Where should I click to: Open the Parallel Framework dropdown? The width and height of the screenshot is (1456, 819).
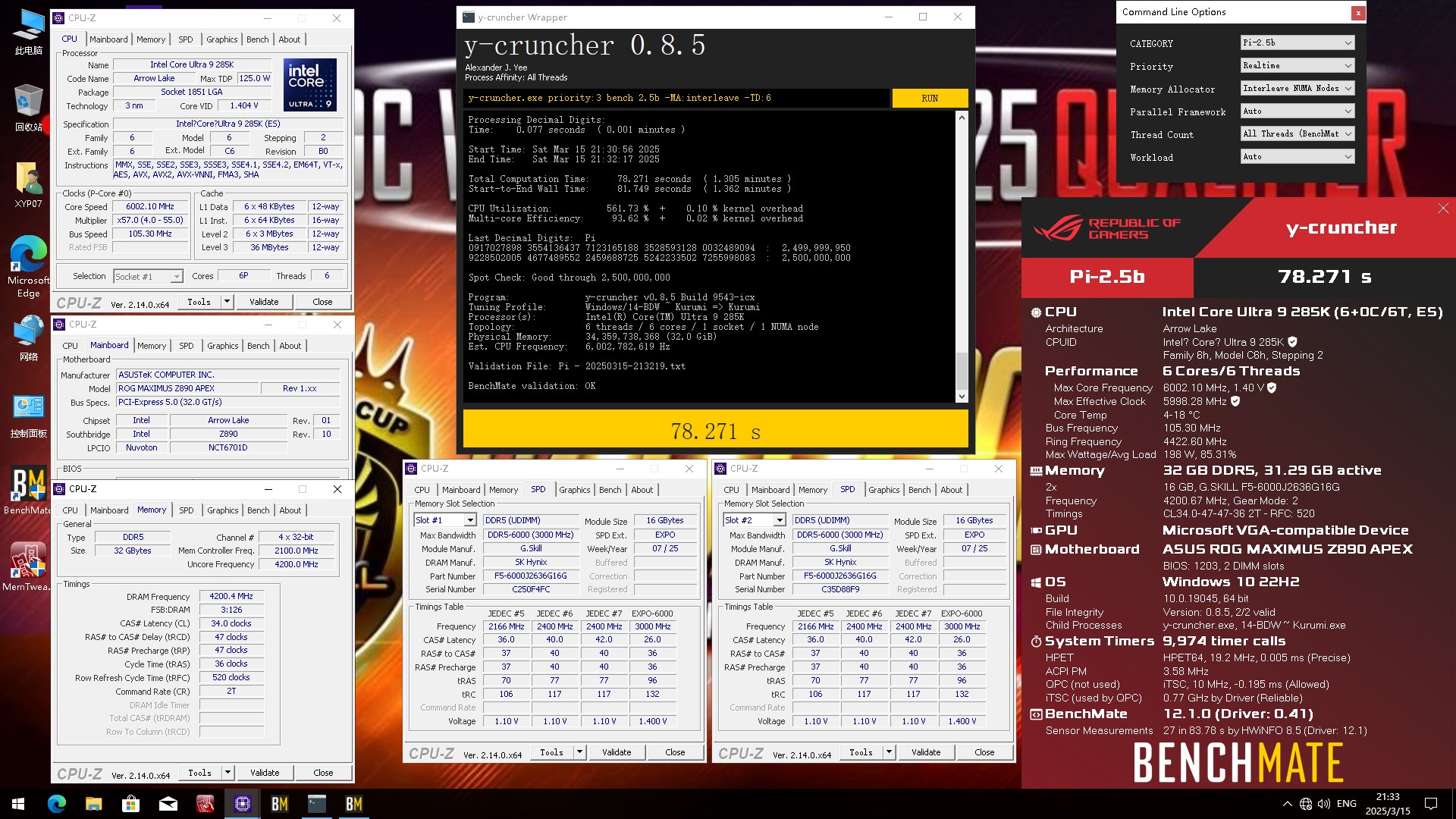coord(1297,111)
